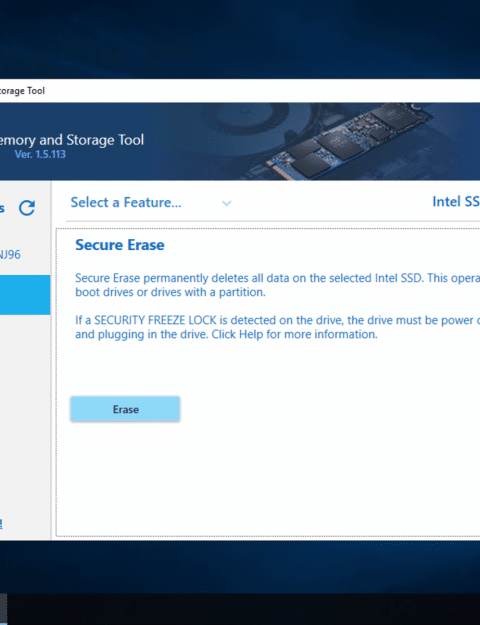Select the drive entry ending in NJ96

(x=10, y=255)
